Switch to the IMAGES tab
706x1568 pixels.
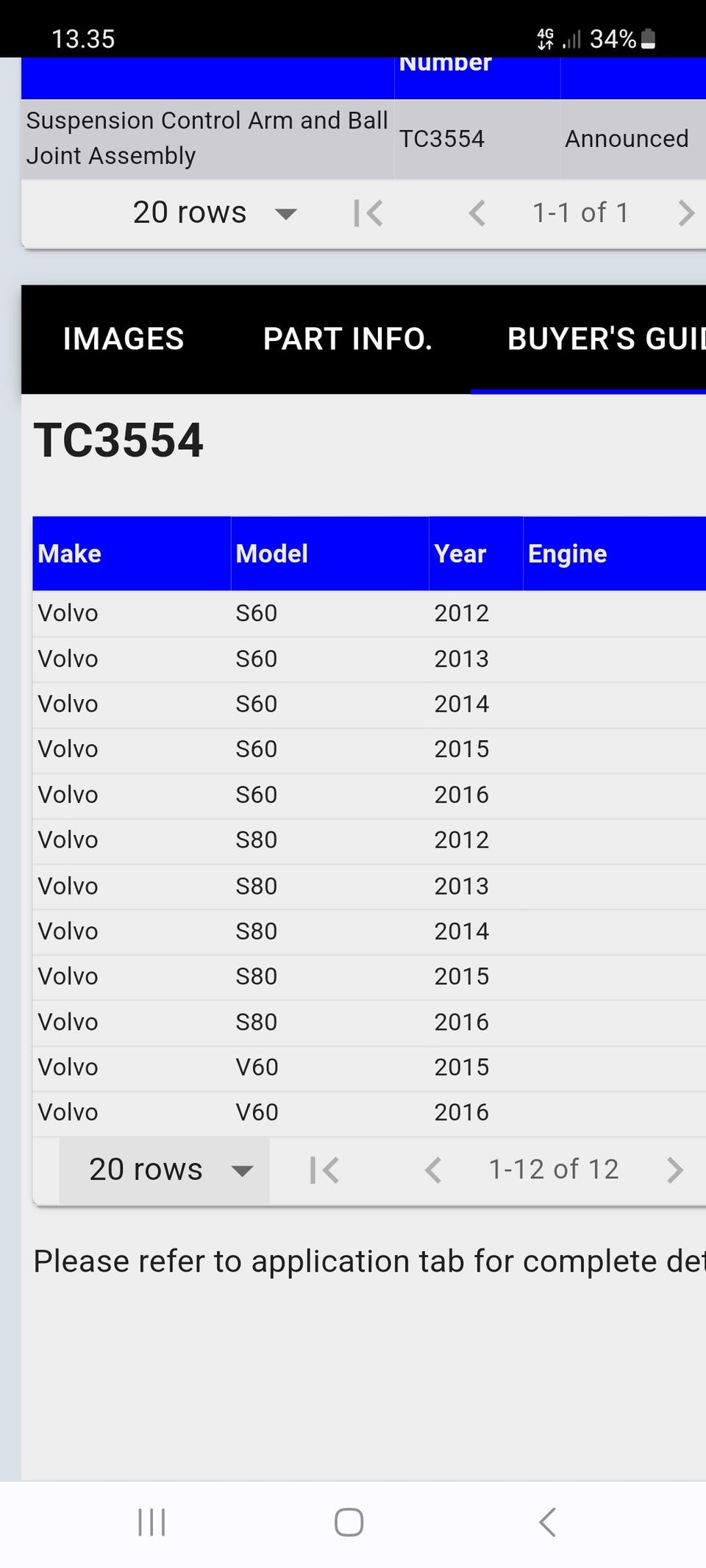point(124,339)
